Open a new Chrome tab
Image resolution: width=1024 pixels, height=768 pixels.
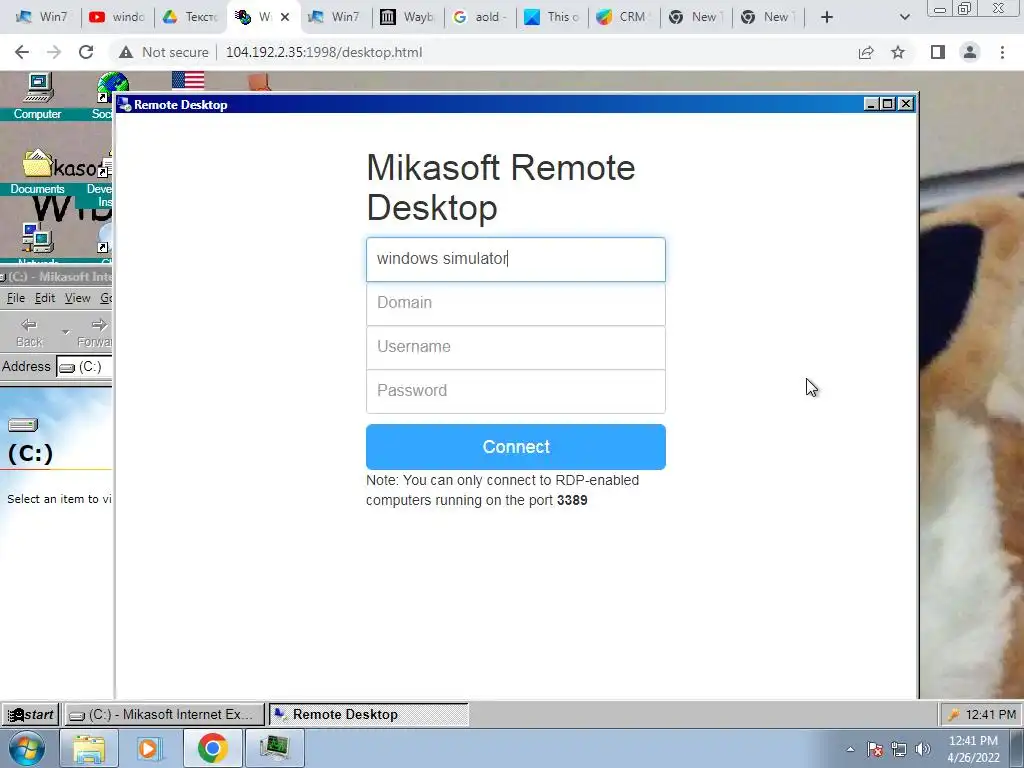point(827,17)
